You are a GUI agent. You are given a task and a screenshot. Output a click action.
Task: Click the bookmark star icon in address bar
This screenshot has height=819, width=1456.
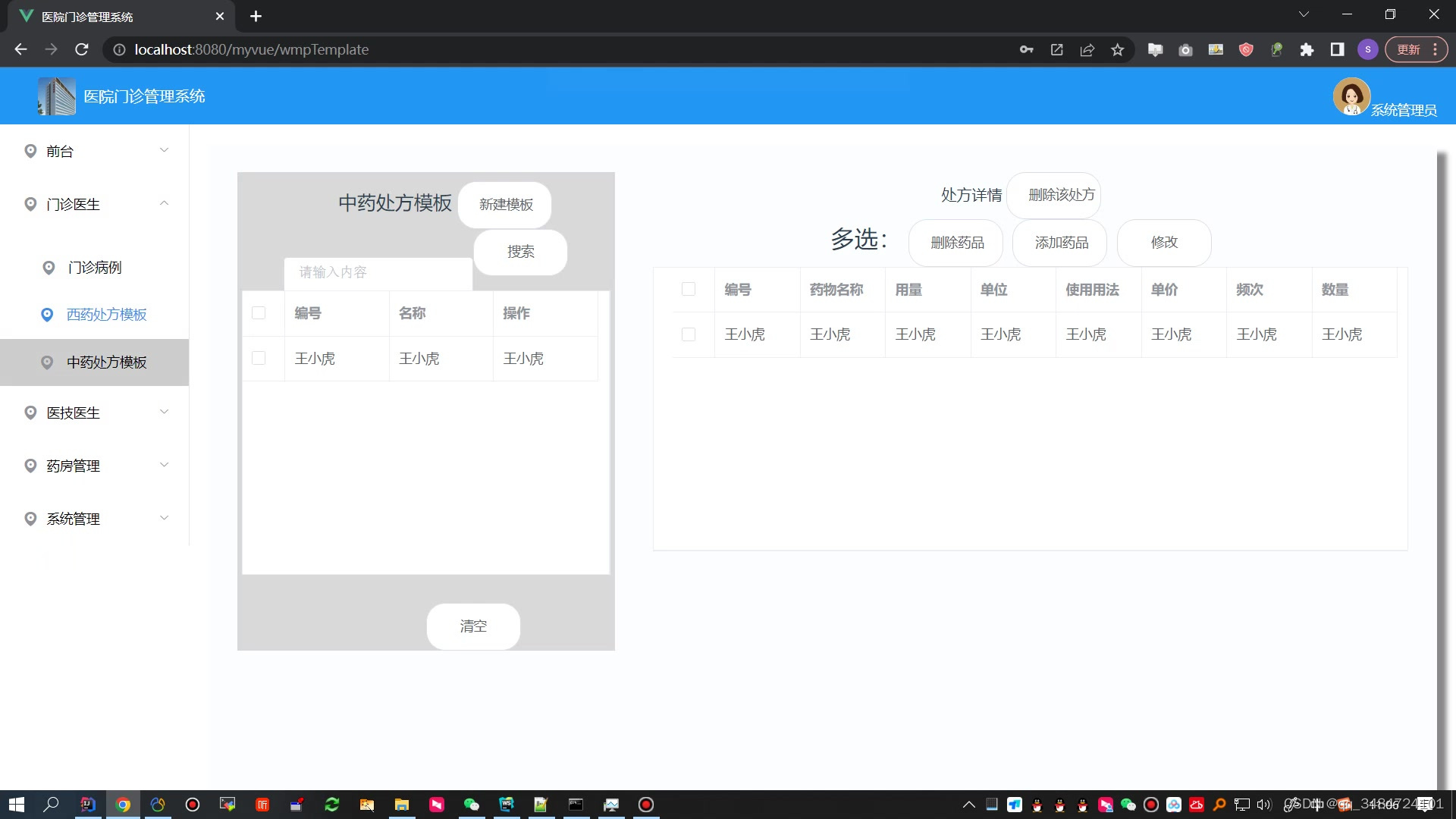click(1117, 50)
